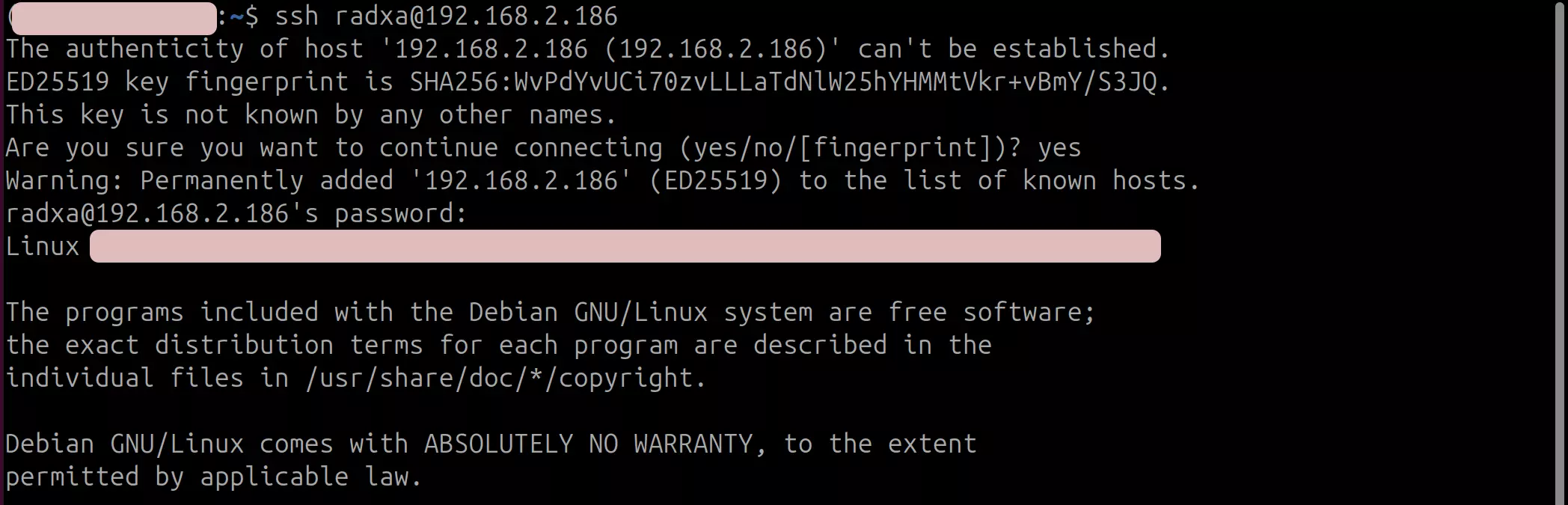
Task: Click the SHA256 key fingerprint string
Action: click(783, 82)
